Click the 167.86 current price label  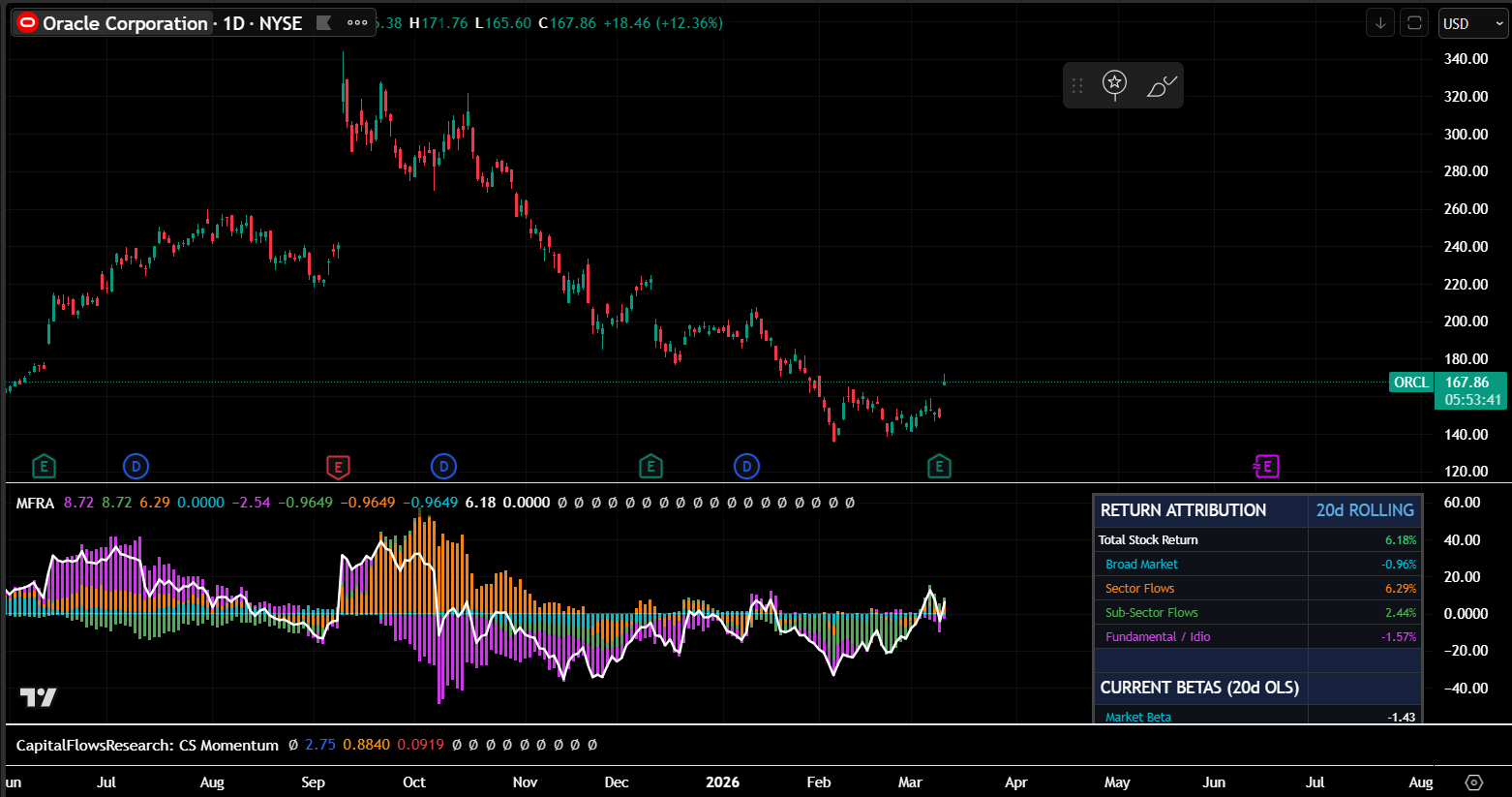coord(1467,383)
